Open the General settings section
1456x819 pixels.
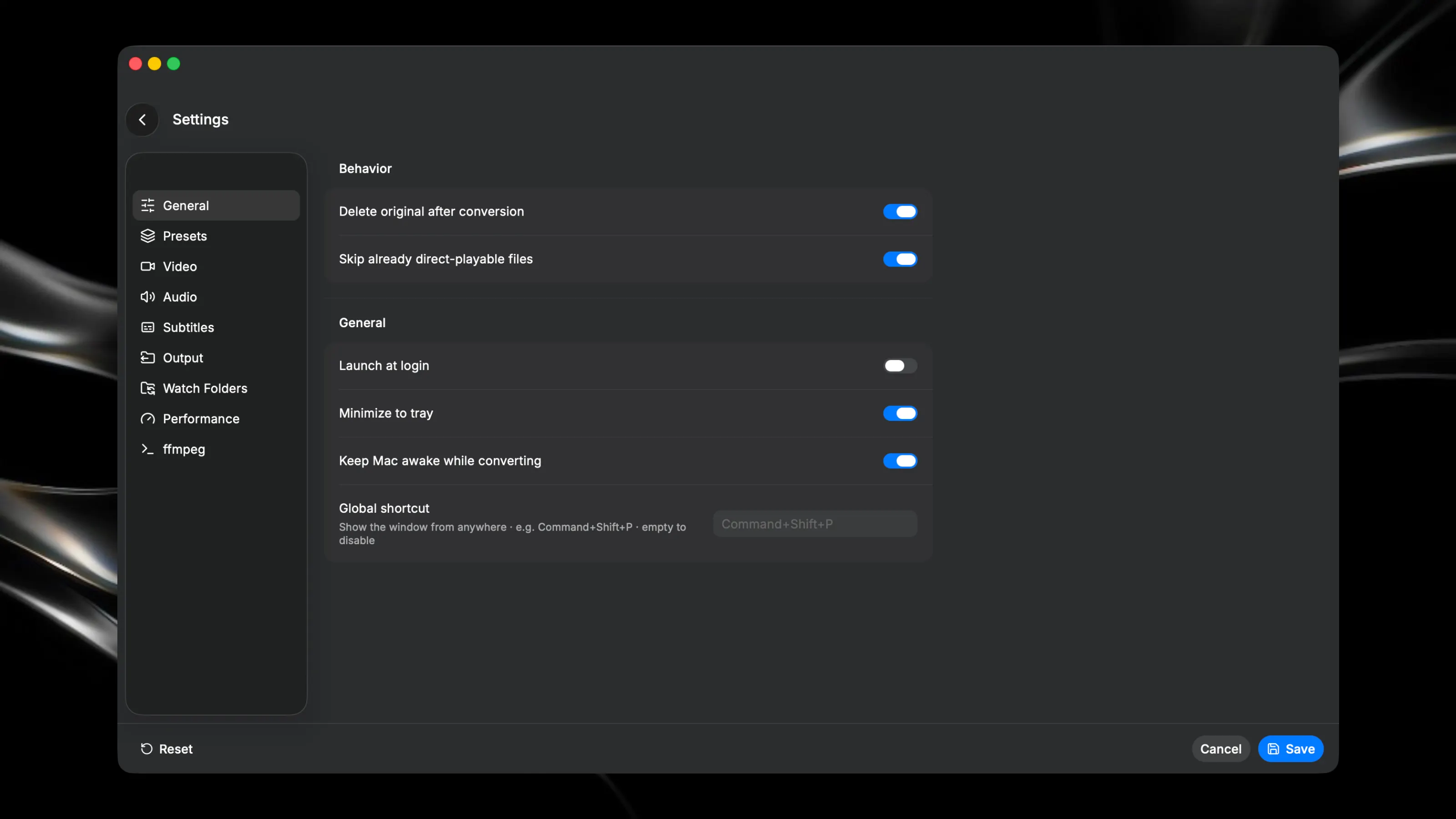pyautogui.click(x=216, y=205)
